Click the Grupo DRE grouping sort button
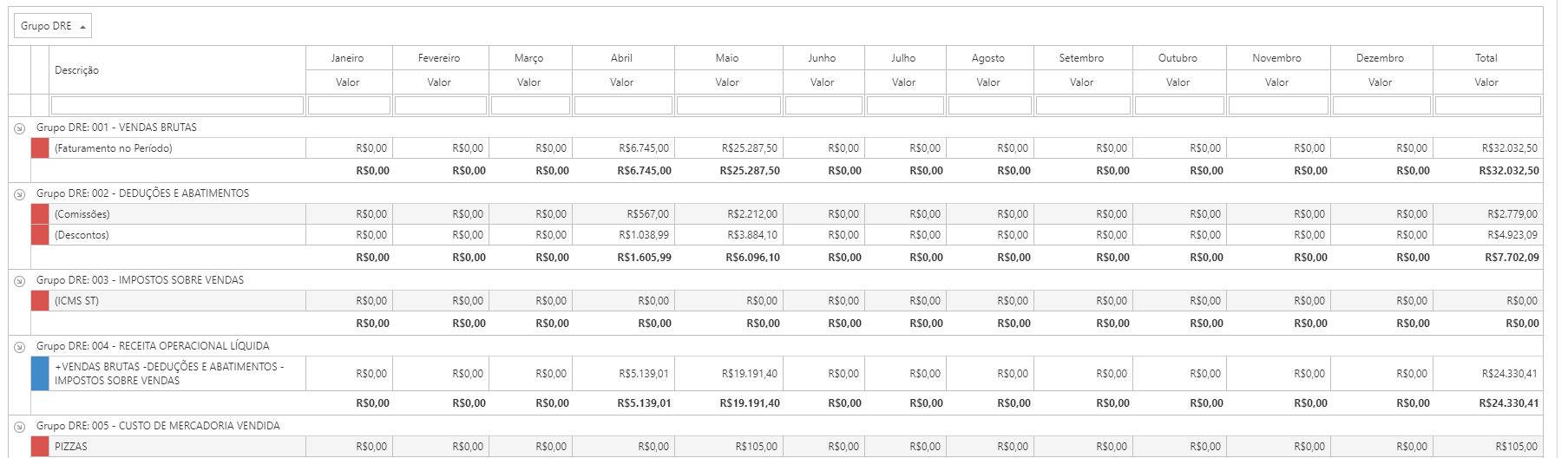 (53, 27)
